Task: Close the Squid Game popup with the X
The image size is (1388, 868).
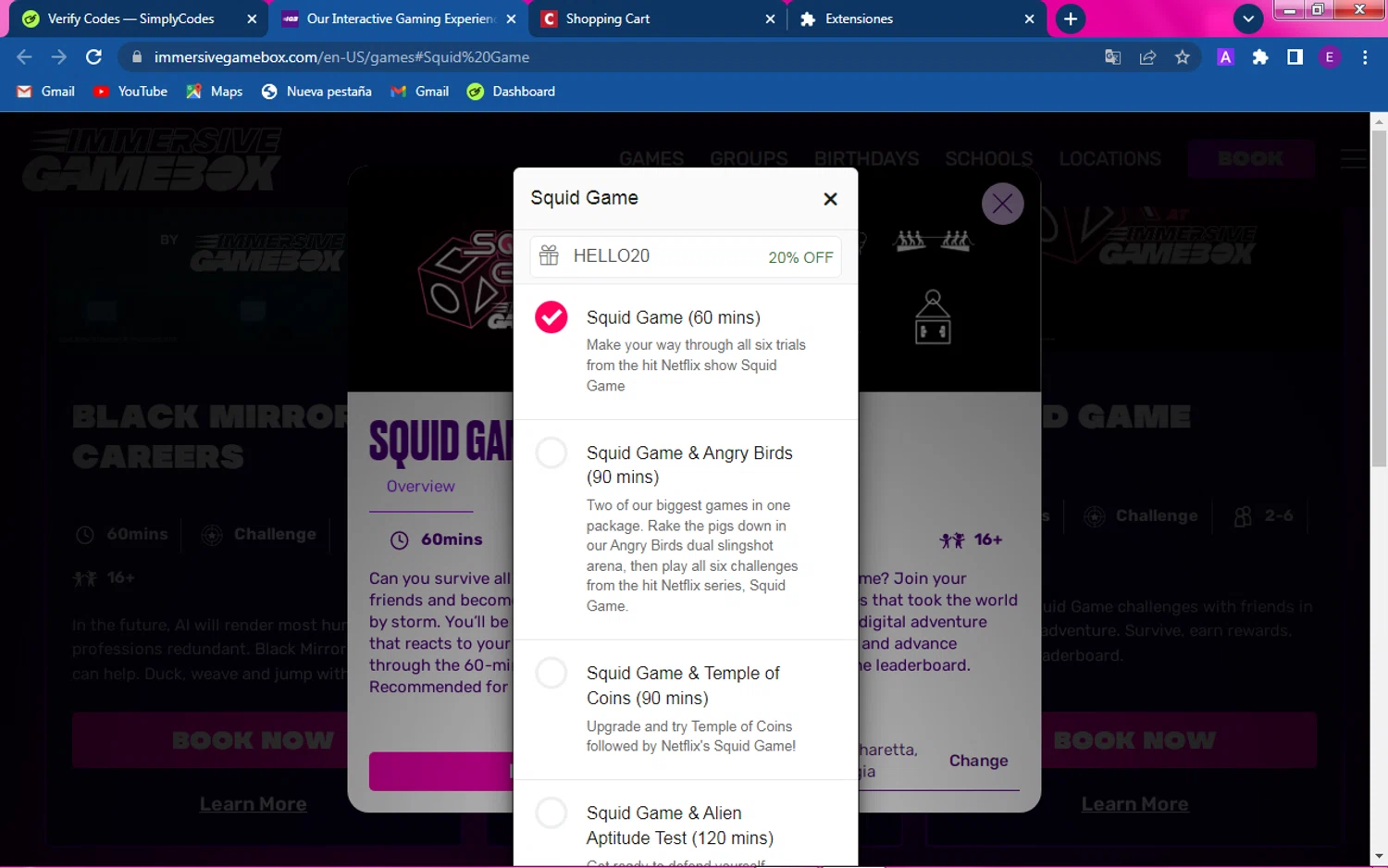Action: point(830,198)
